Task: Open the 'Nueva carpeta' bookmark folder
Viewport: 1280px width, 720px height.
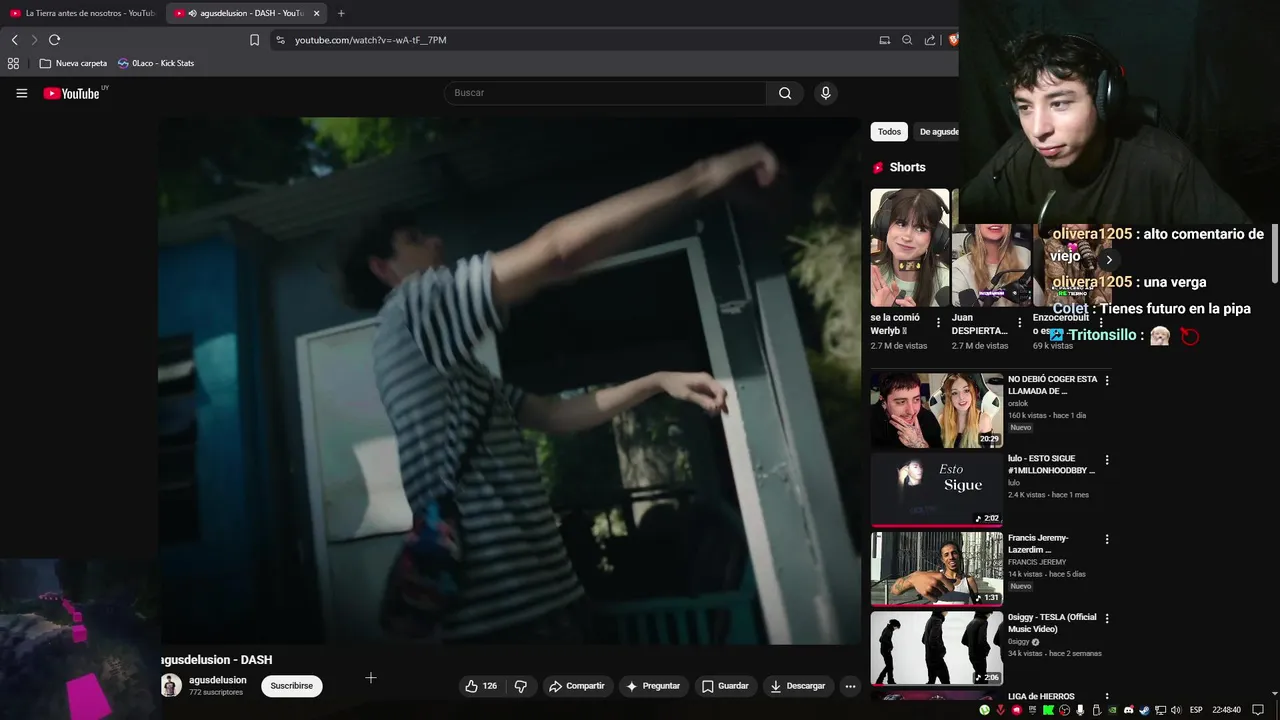Action: (73, 63)
